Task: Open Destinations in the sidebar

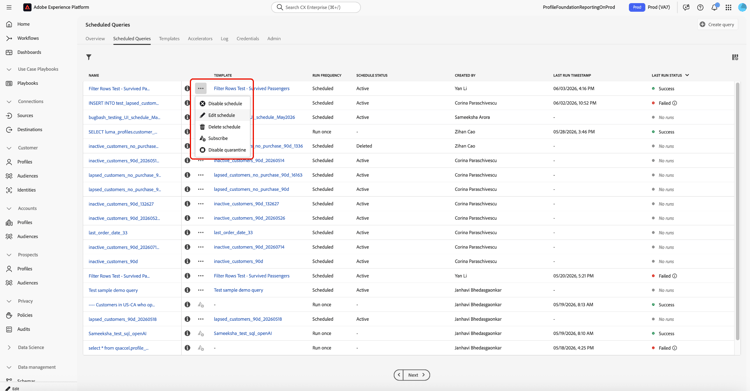Action: coord(30,130)
